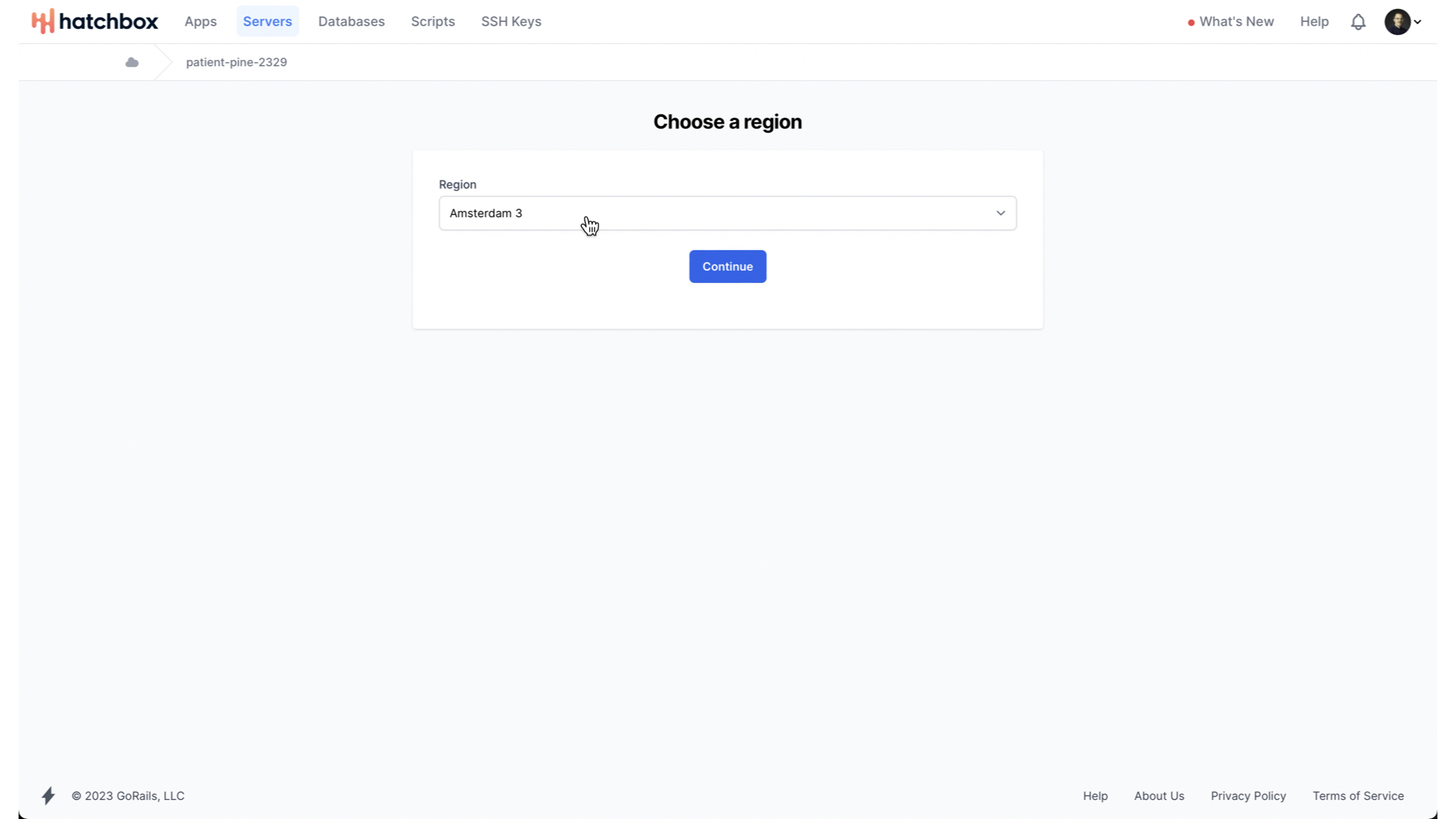Select the patient-pine-2329 breadcrumb
Image resolution: width=1456 pixels, height=819 pixels.
[x=237, y=62]
